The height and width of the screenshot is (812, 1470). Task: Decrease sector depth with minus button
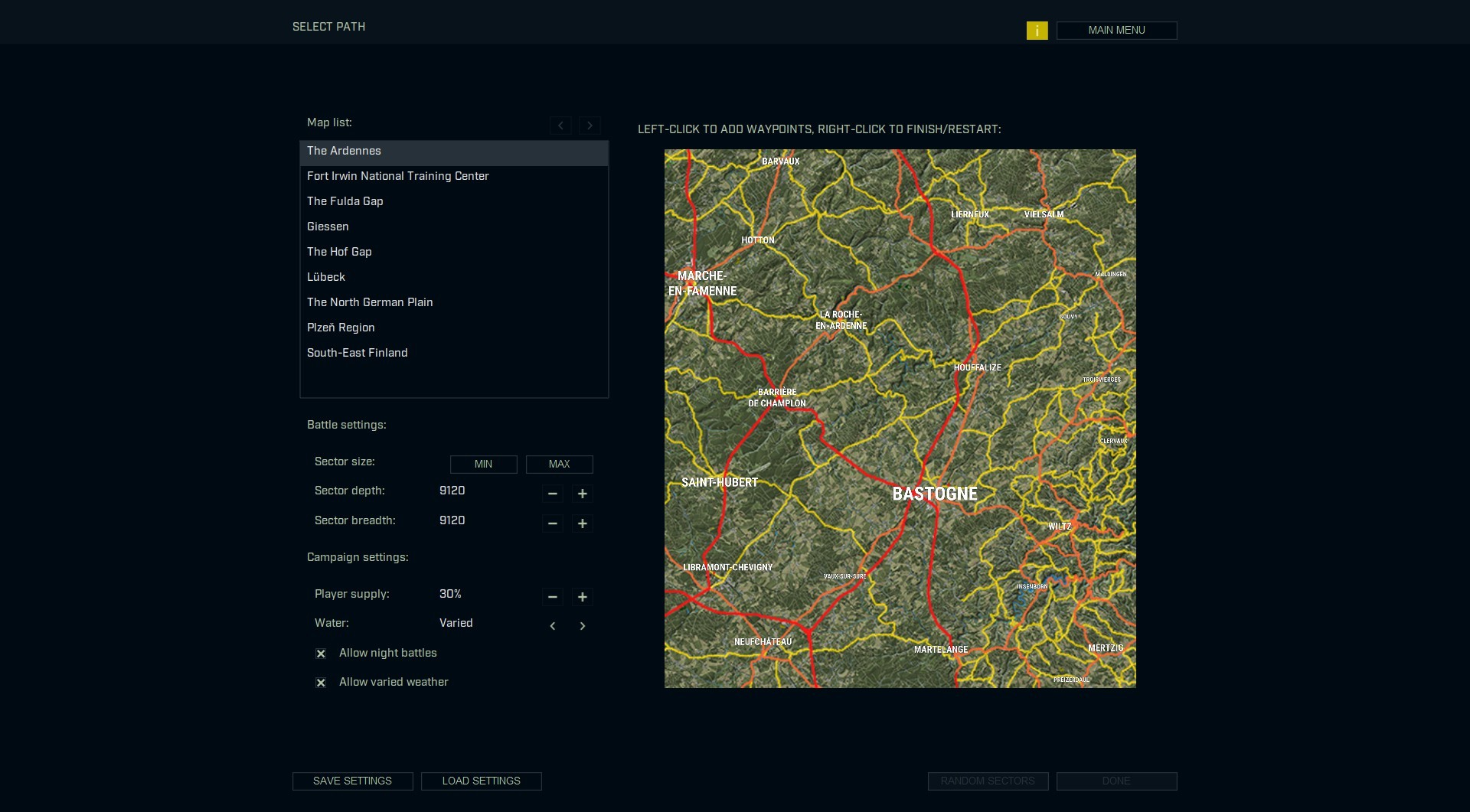tap(552, 494)
